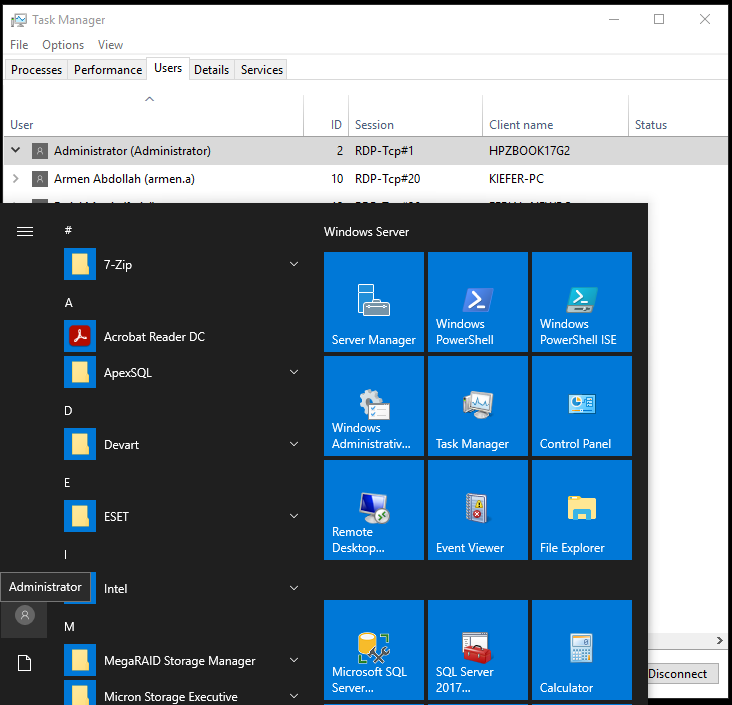
Task: Click the MegaRAID Storage Manager folder icon
Action: (x=80, y=660)
